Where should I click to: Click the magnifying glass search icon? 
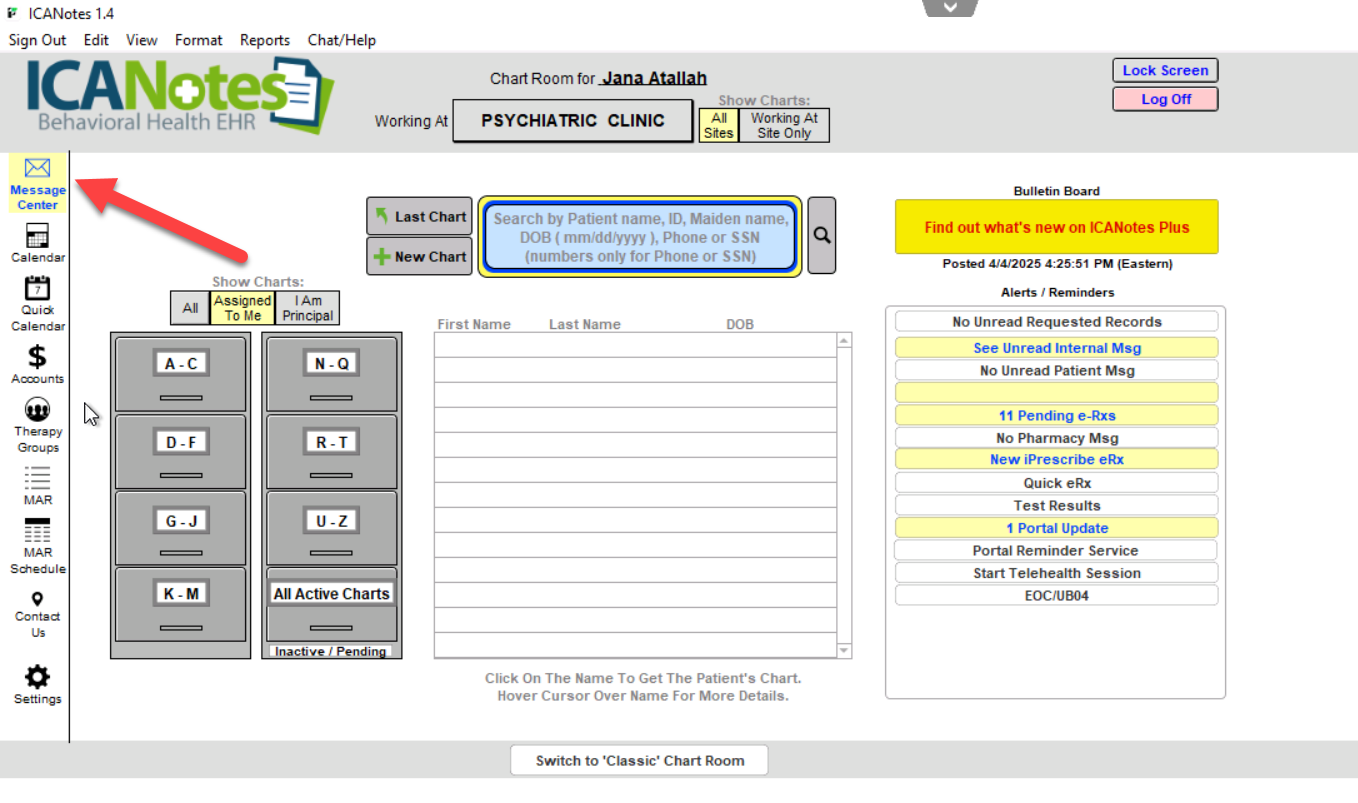822,236
